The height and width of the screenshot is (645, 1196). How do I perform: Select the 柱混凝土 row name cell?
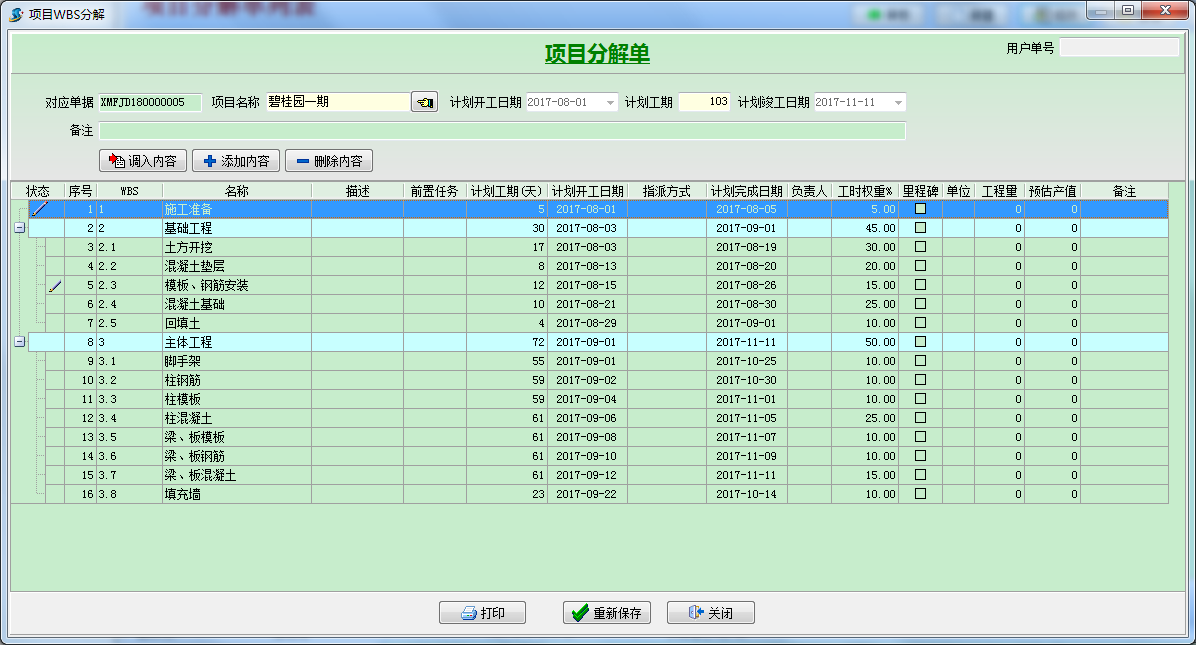tap(236, 419)
